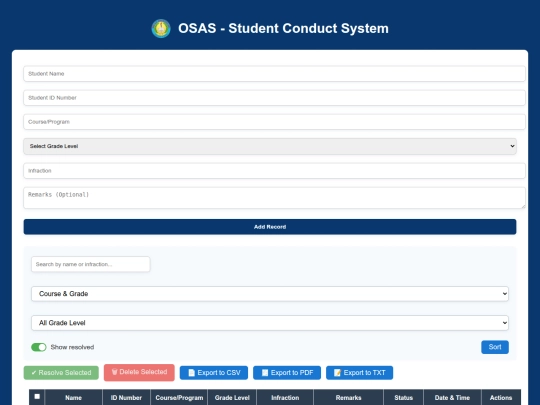
Task: Click the checkmark icon on Resolve Selected
Action: click(x=34, y=373)
